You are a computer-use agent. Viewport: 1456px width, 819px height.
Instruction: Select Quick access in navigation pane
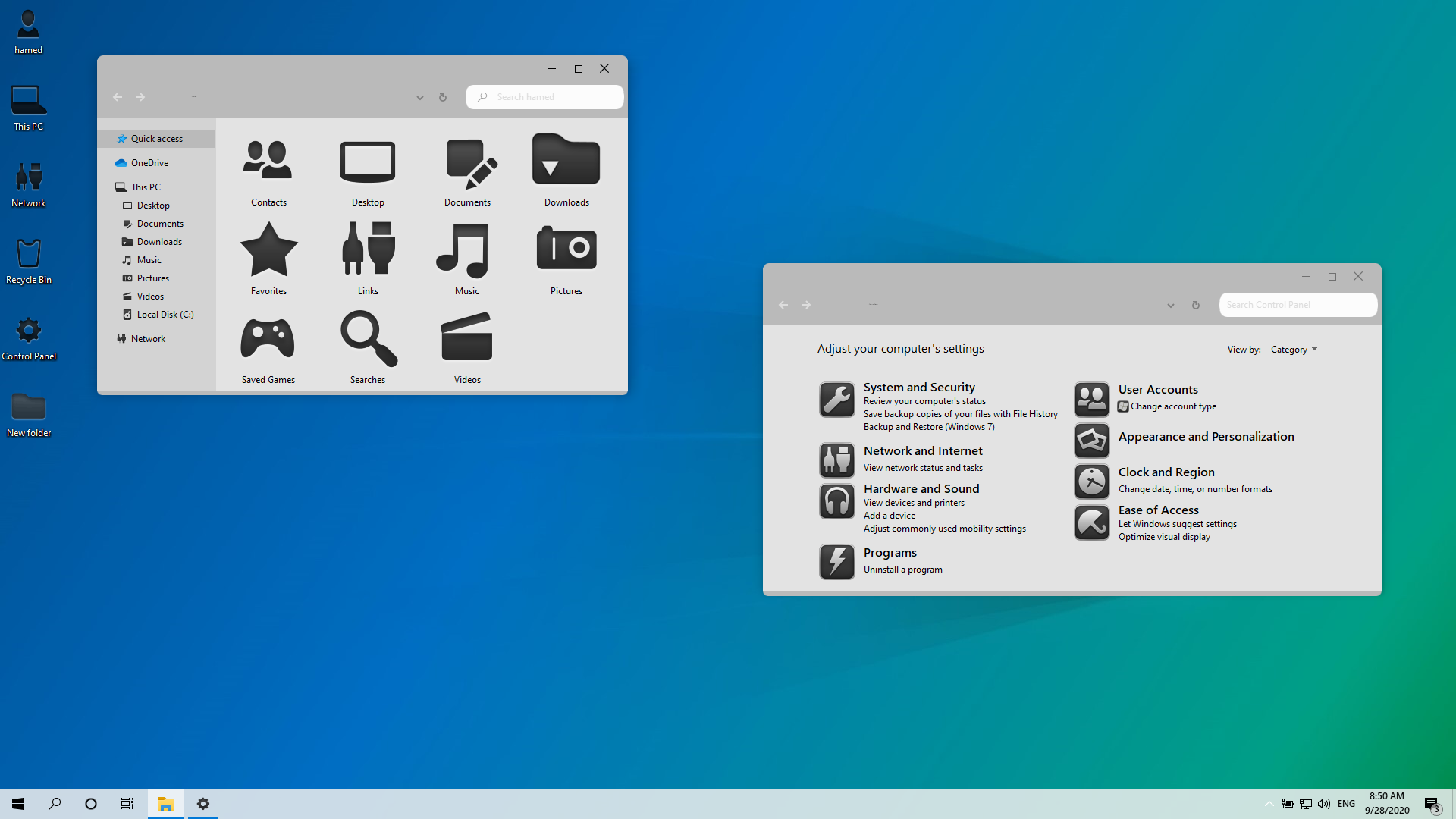coord(156,139)
